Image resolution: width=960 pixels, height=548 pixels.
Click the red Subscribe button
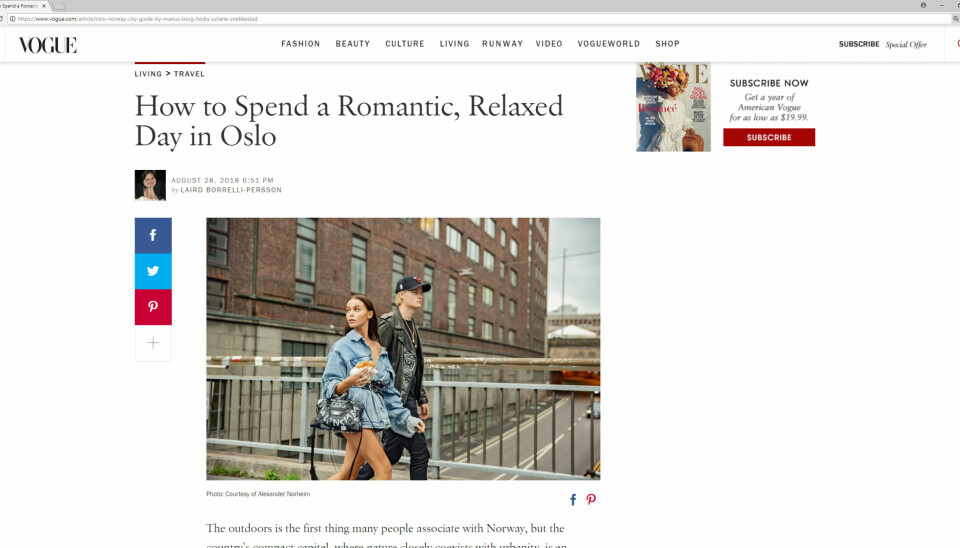[x=769, y=137]
